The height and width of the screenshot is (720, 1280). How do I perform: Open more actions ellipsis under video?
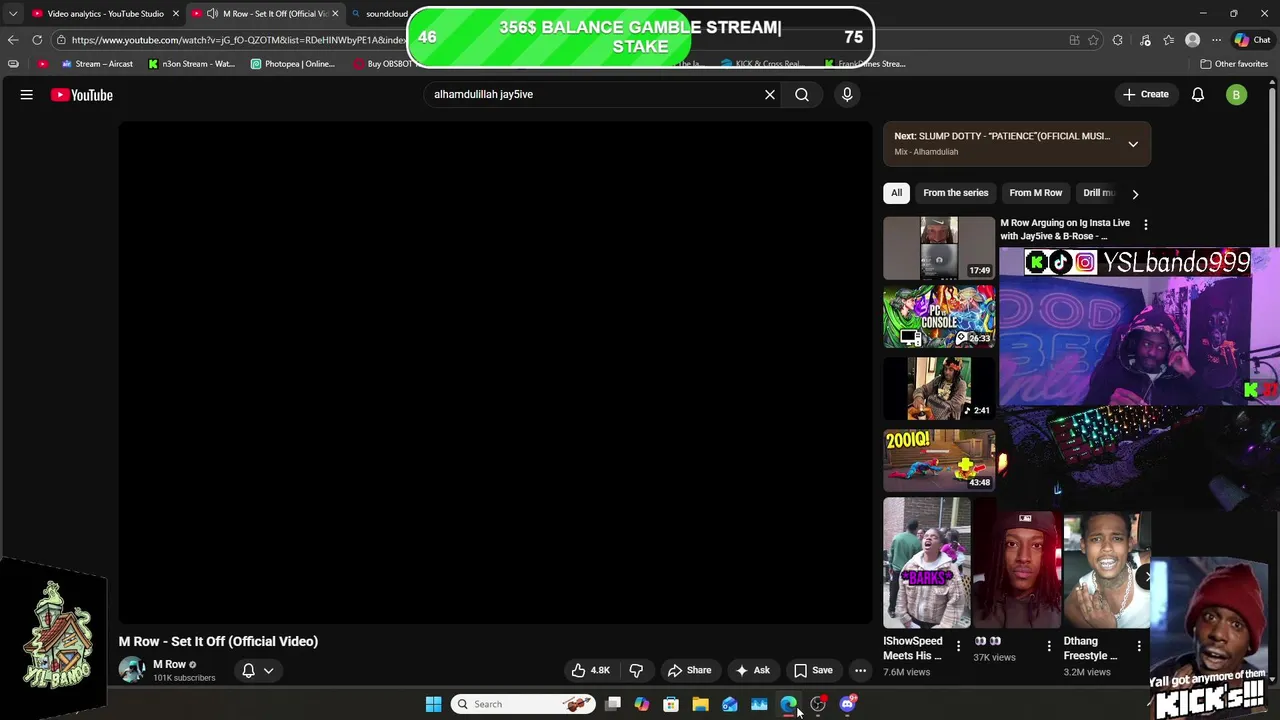860,671
